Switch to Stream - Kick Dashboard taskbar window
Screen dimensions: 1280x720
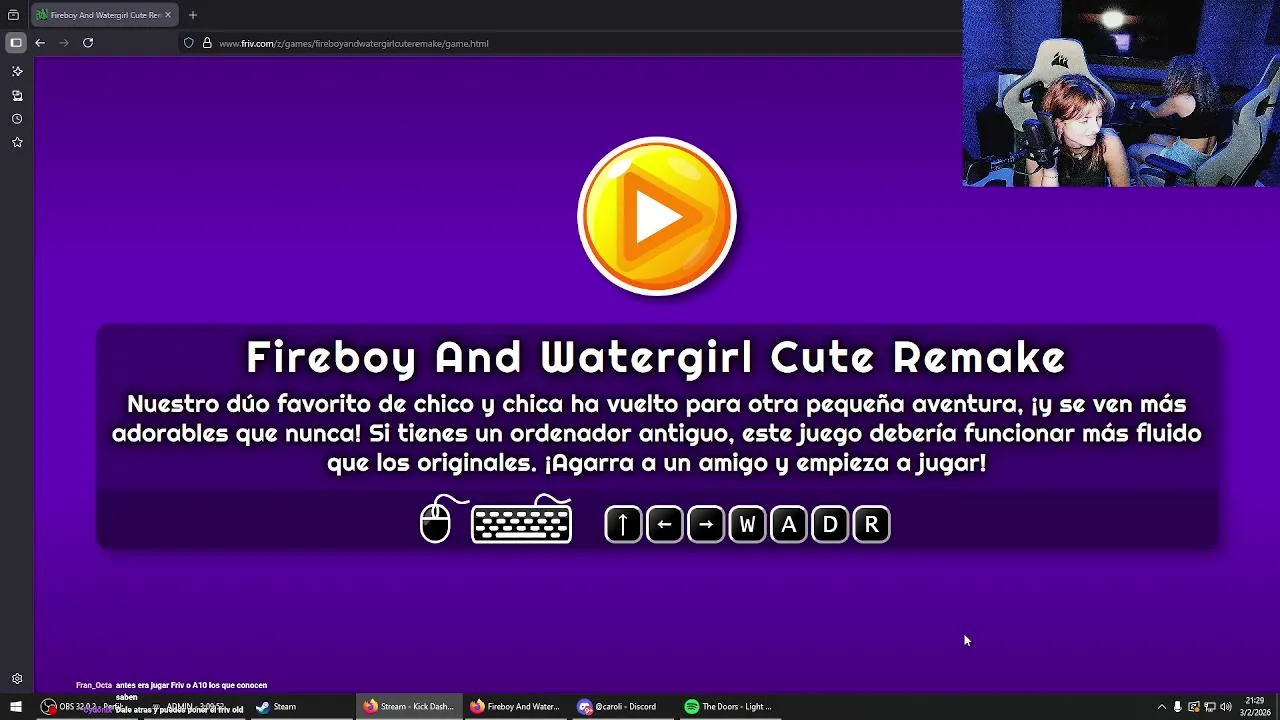pyautogui.click(x=408, y=706)
